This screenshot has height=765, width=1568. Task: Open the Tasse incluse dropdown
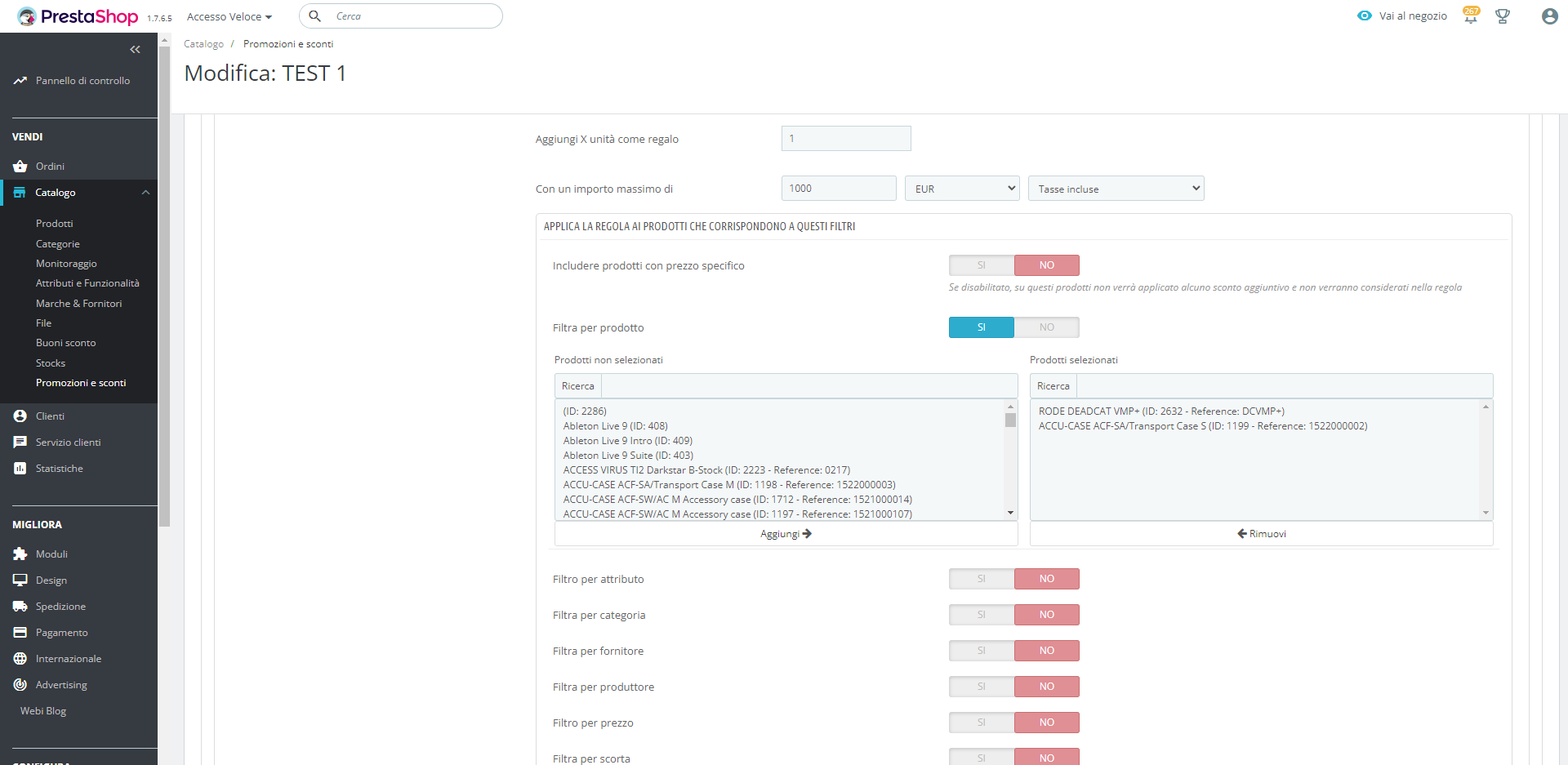pyautogui.click(x=1116, y=189)
